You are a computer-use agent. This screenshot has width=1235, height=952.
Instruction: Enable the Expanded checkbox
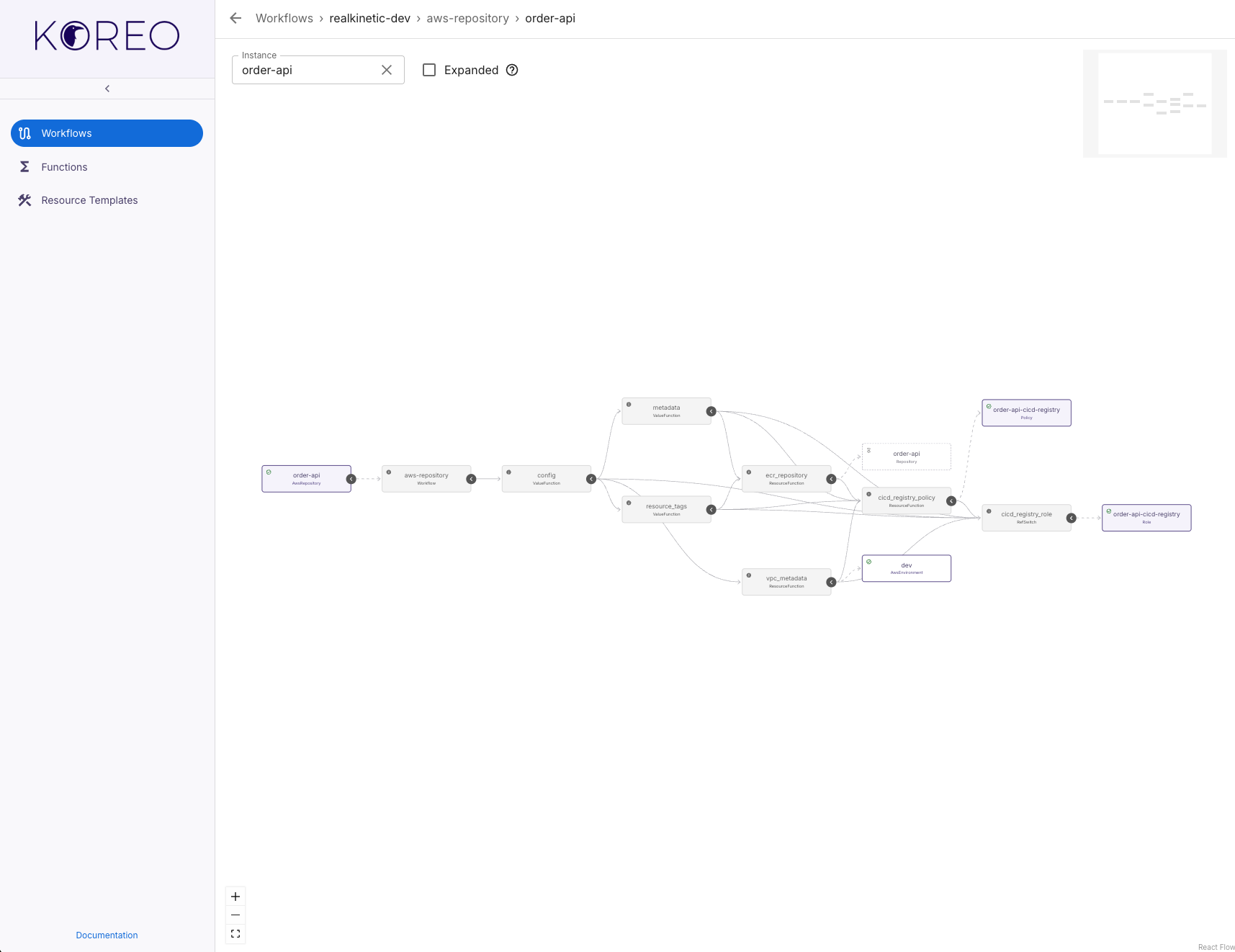click(x=430, y=69)
